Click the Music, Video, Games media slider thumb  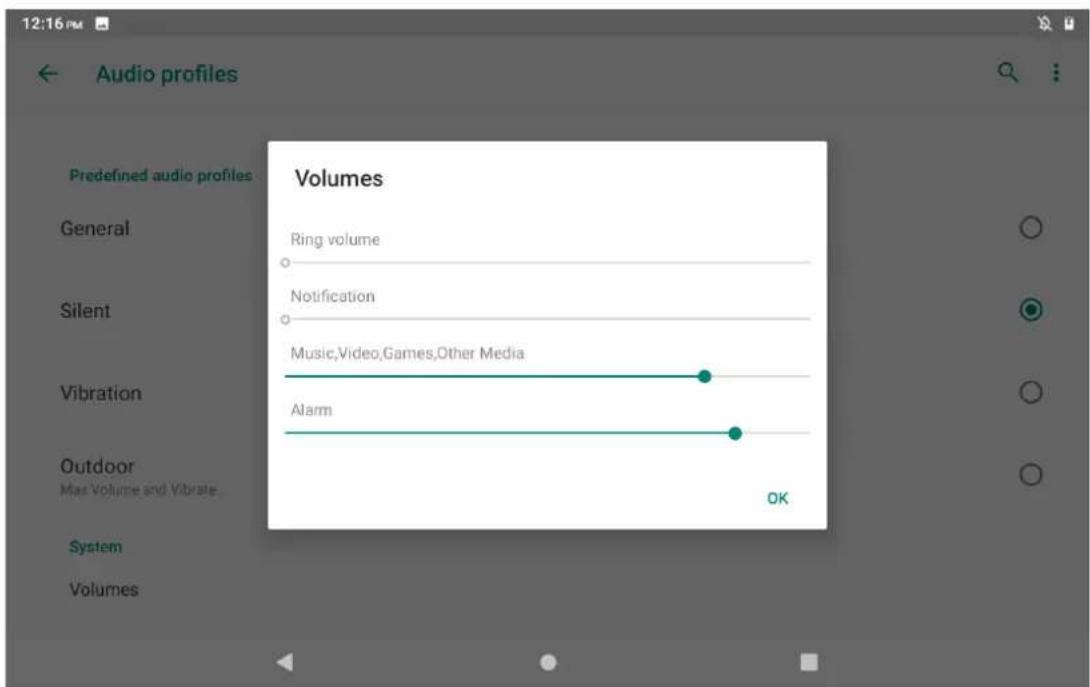click(704, 376)
